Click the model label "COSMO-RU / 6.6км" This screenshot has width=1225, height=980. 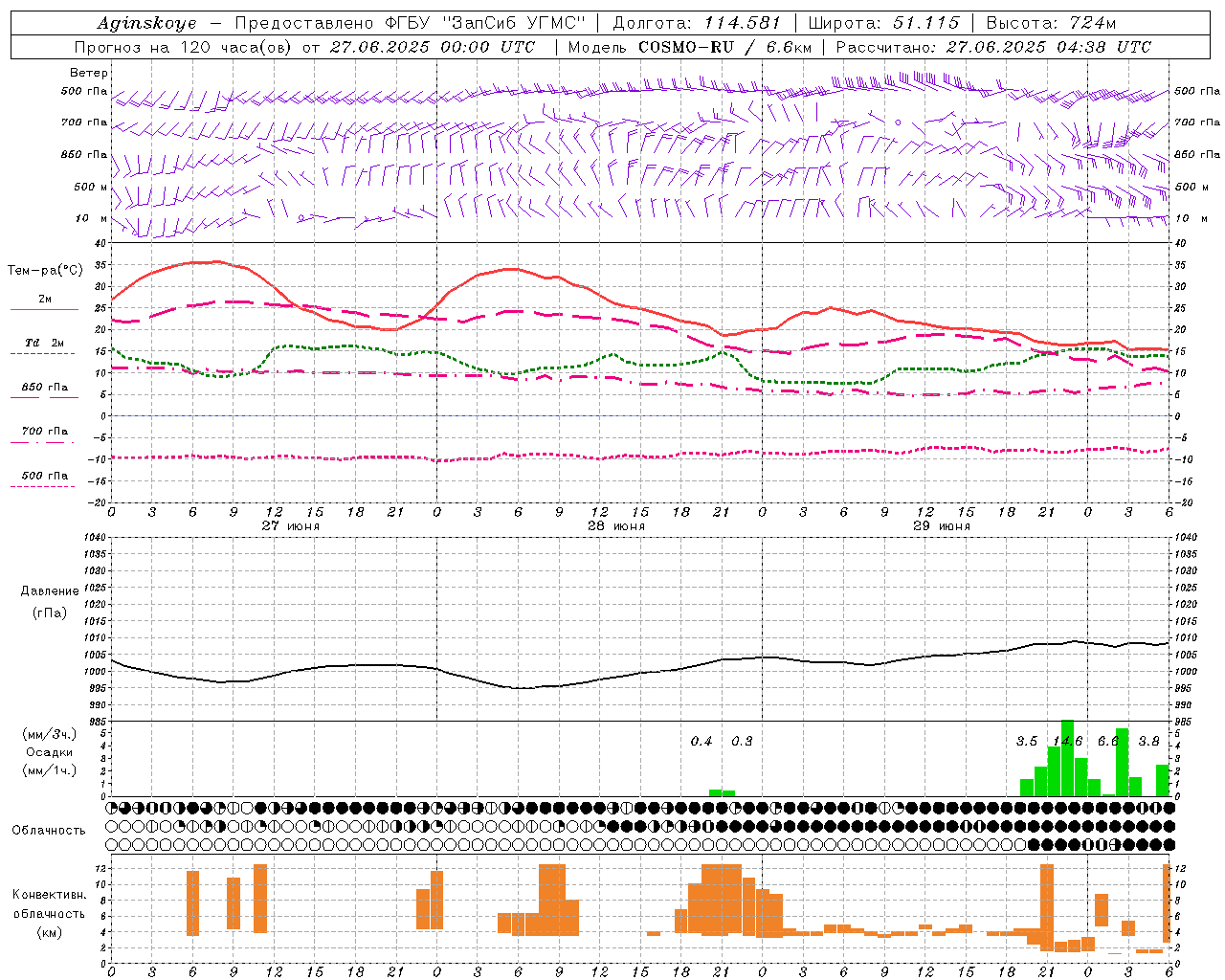724,47
